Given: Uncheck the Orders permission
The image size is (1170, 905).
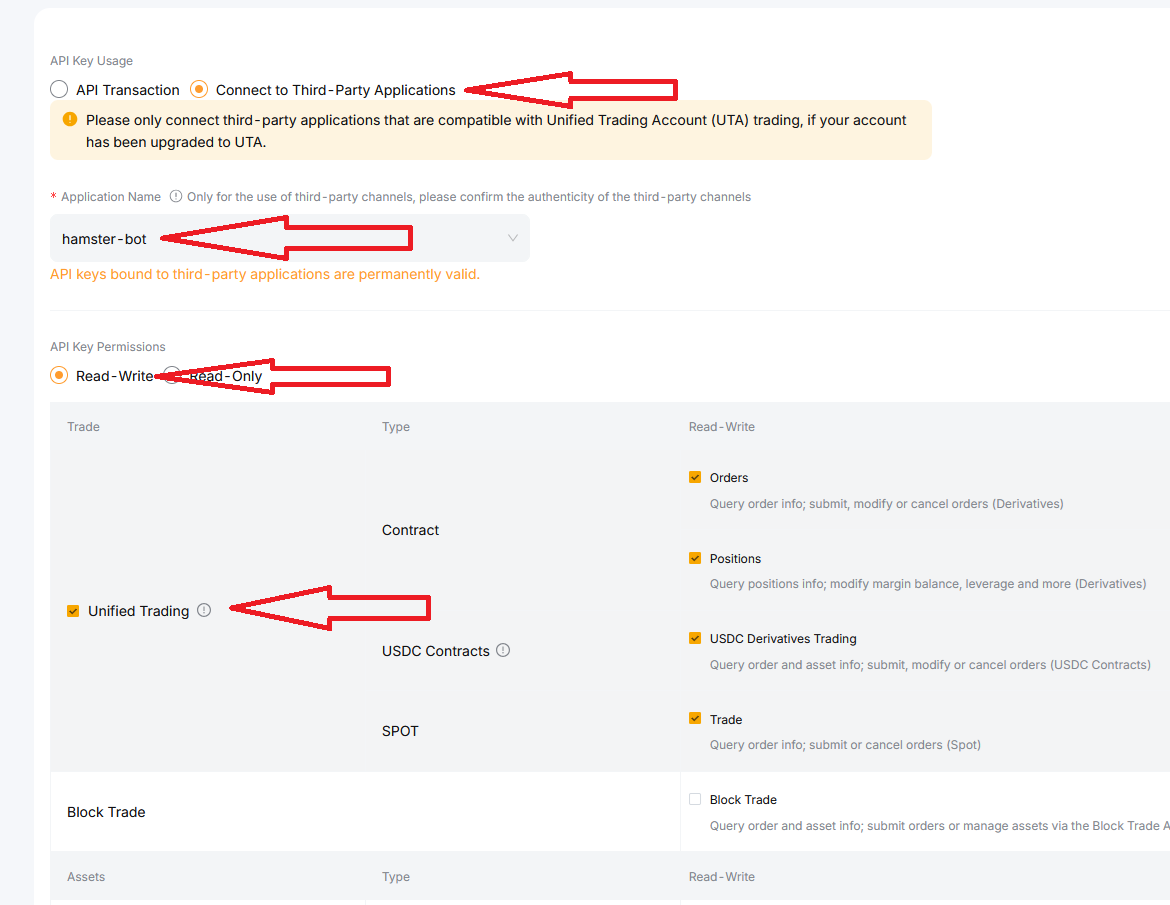Looking at the screenshot, I should point(694,477).
